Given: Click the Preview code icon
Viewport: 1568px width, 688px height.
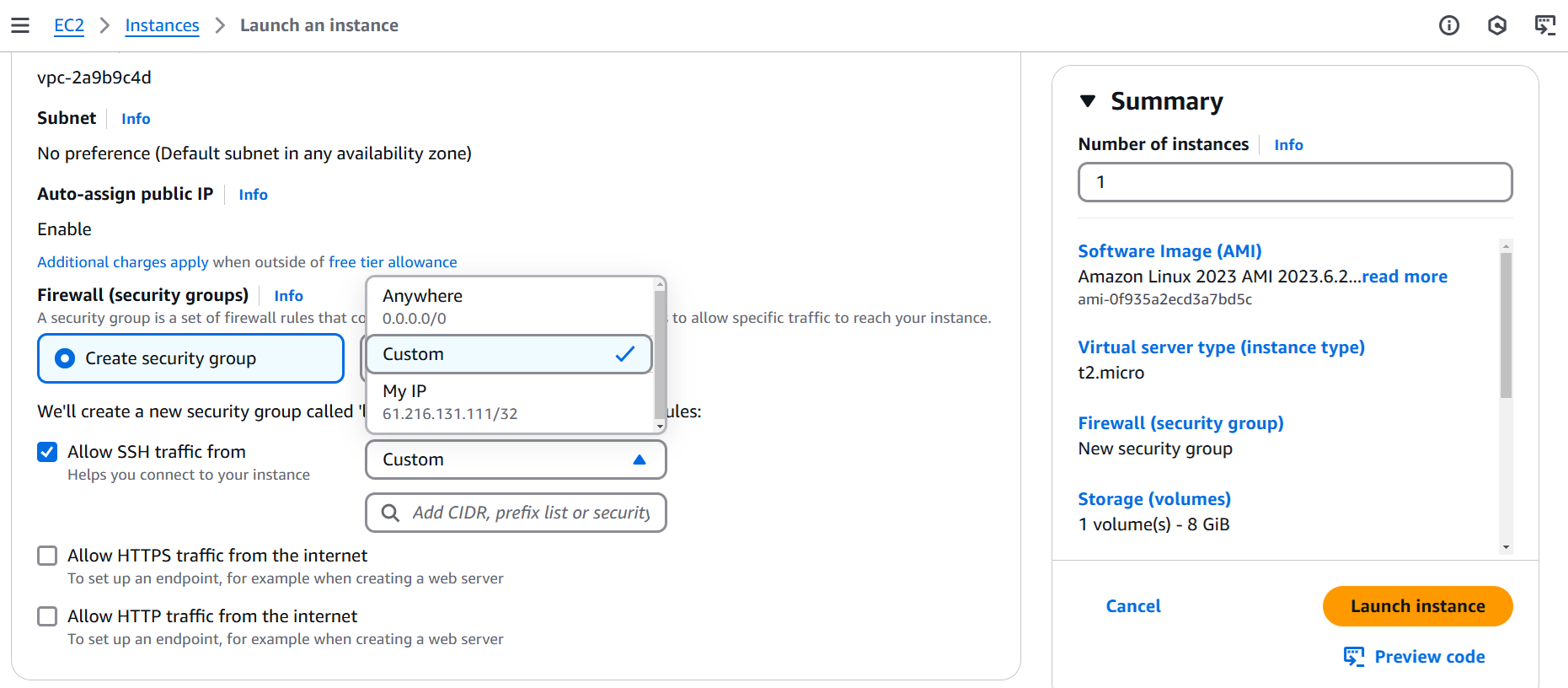Looking at the screenshot, I should tap(1353, 657).
